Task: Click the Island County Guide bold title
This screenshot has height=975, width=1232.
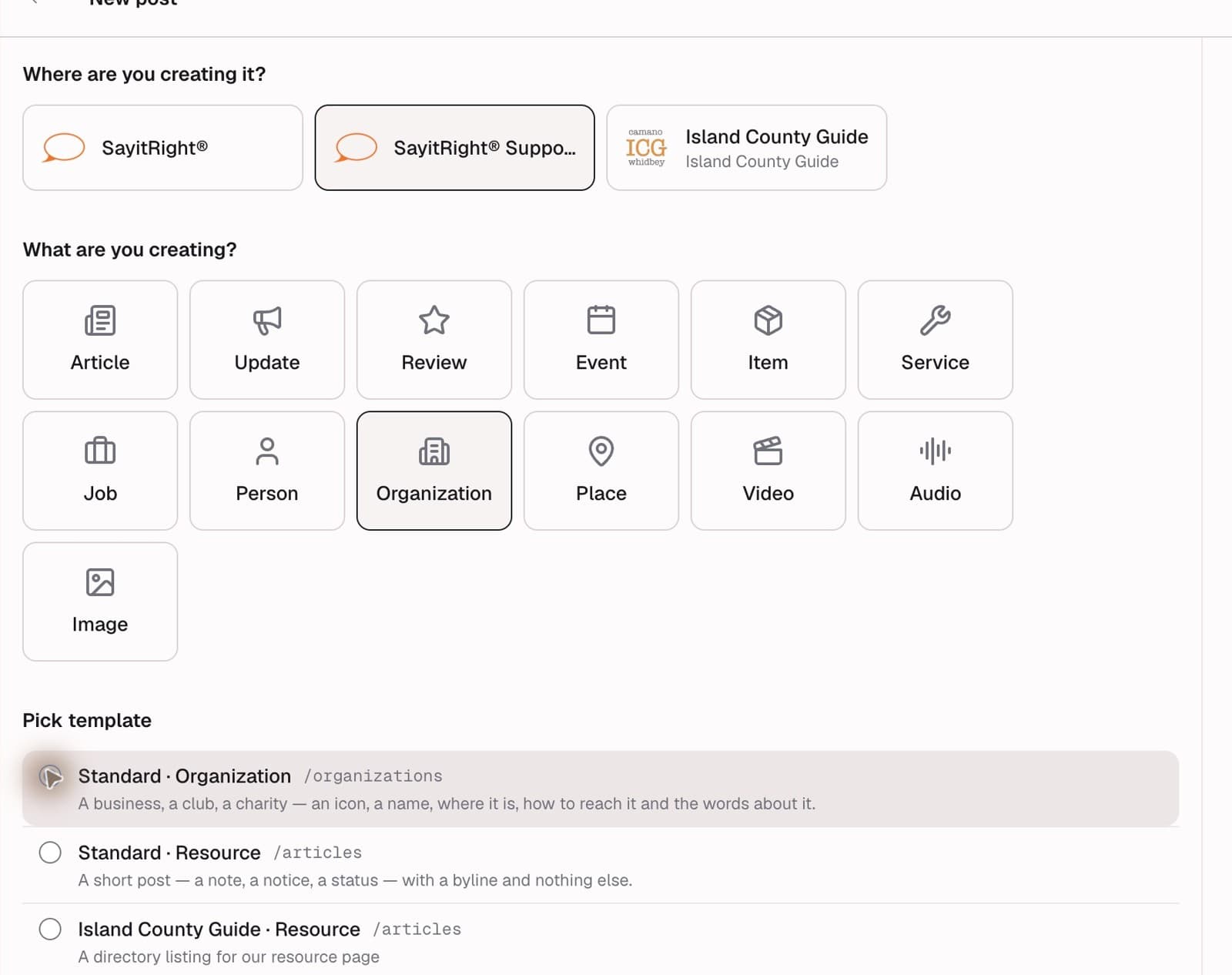Action: point(777,136)
